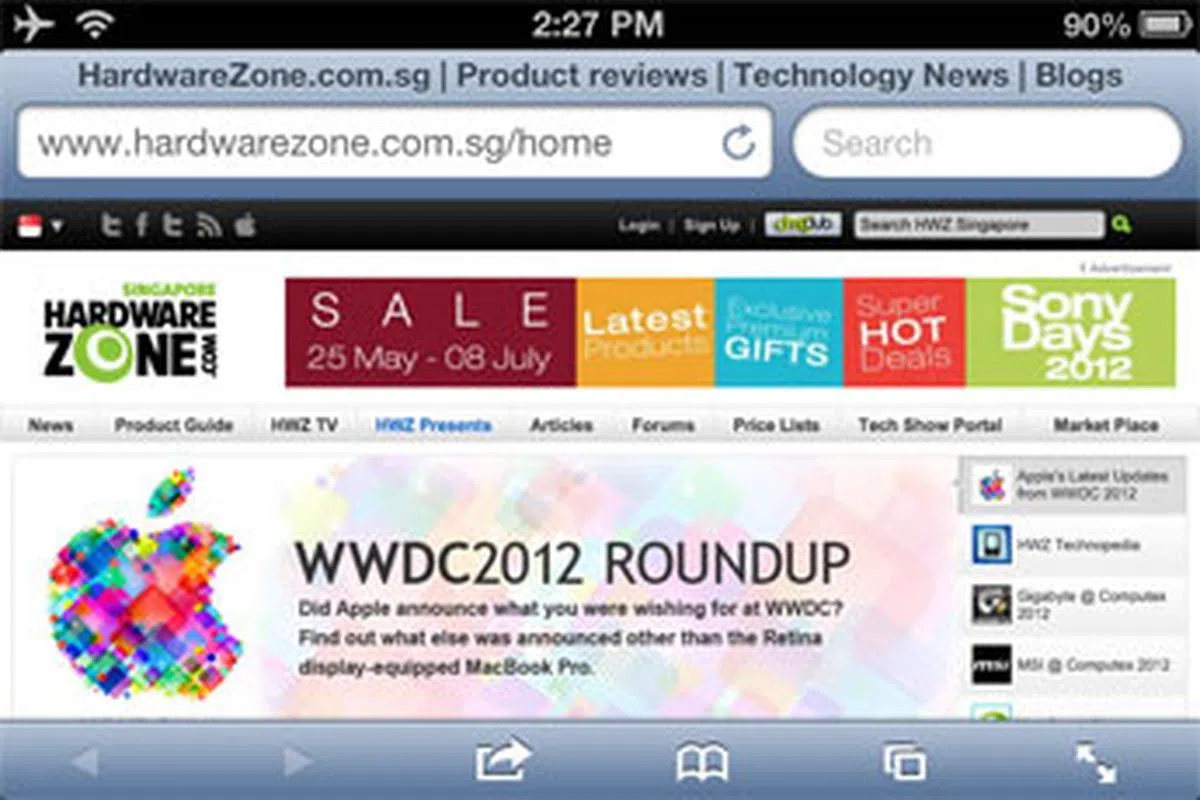Image resolution: width=1200 pixels, height=800 pixels.
Task: Tap the Safari Search field
Action: pyautogui.click(x=988, y=142)
